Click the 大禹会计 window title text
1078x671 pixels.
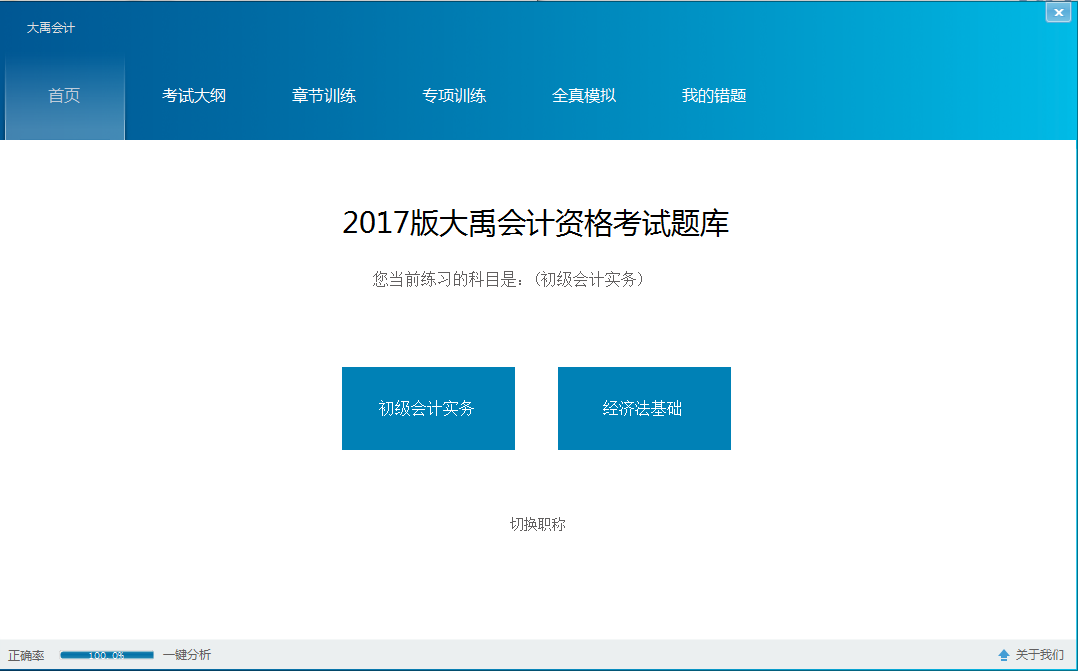click(x=51, y=28)
